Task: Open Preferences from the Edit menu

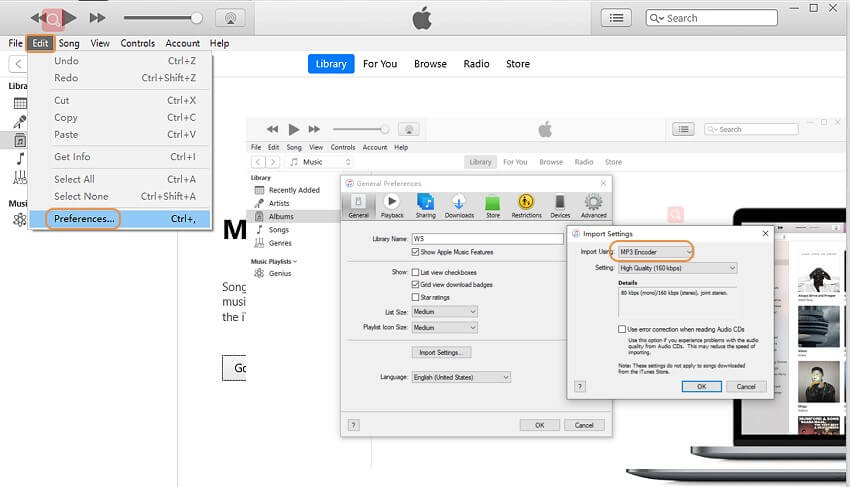Action: [x=120, y=219]
